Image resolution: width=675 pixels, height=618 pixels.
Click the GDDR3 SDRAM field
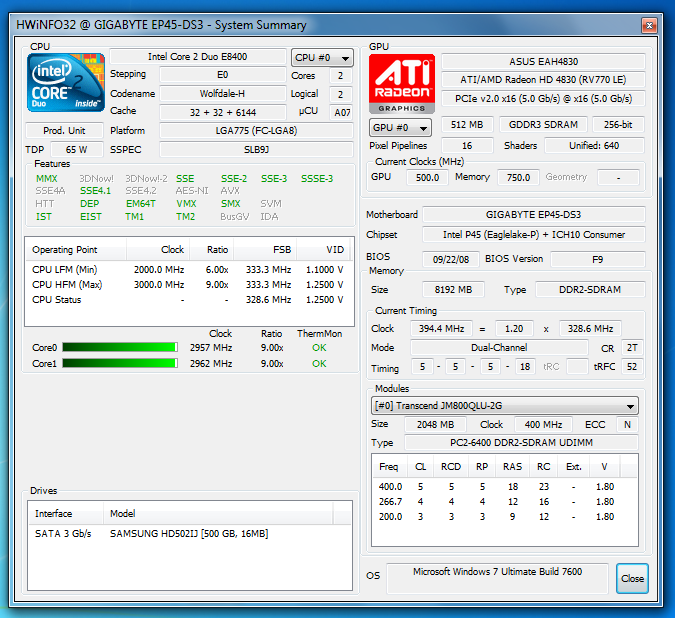[x=543, y=125]
